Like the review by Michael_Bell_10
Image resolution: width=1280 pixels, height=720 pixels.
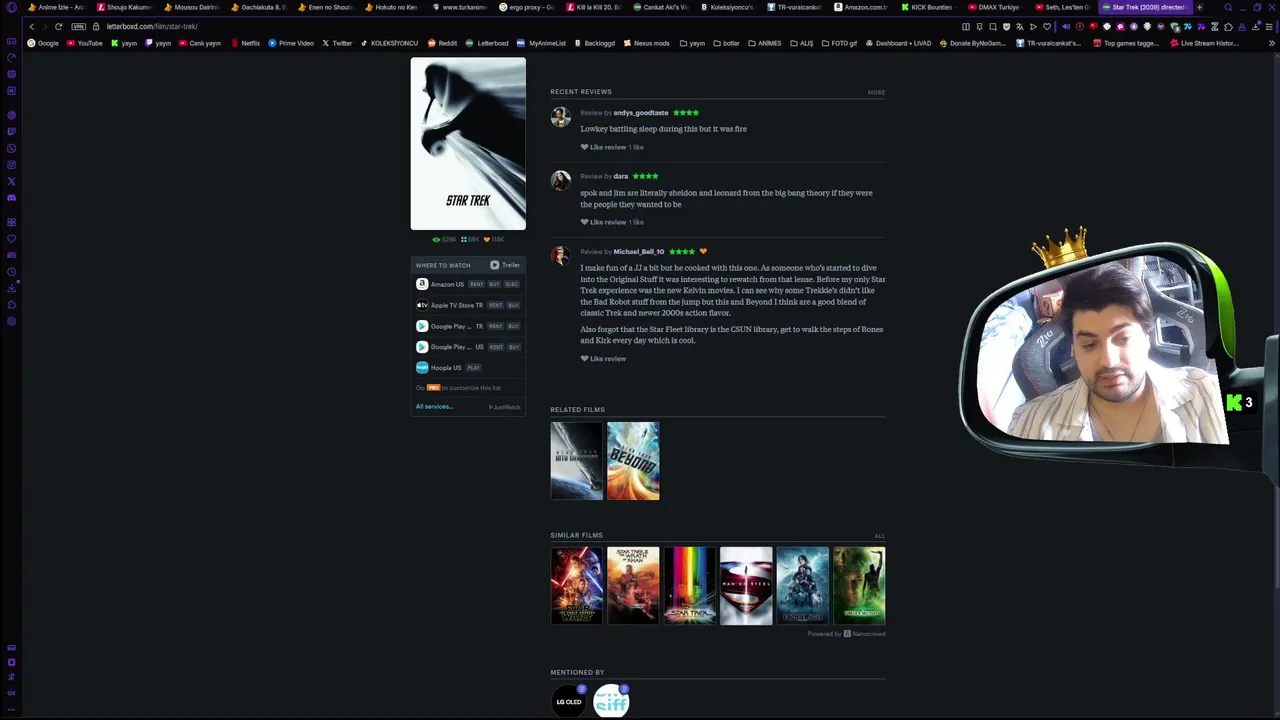click(x=603, y=359)
